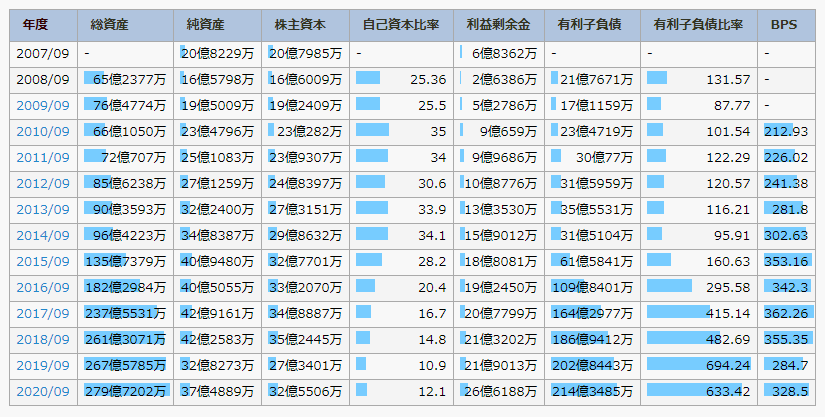
Task: Select shareholder equity value 27億3151万
Action: click(306, 210)
